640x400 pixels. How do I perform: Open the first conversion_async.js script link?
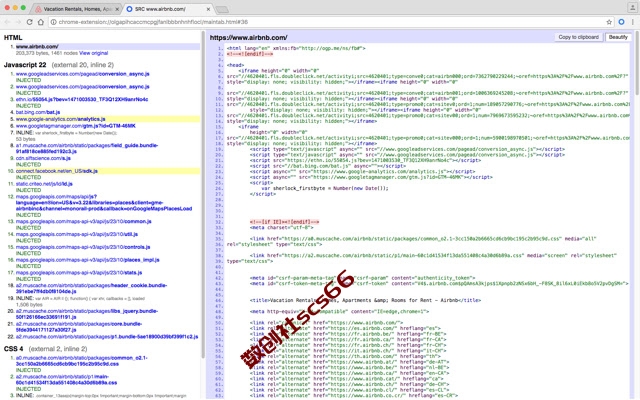(82, 74)
